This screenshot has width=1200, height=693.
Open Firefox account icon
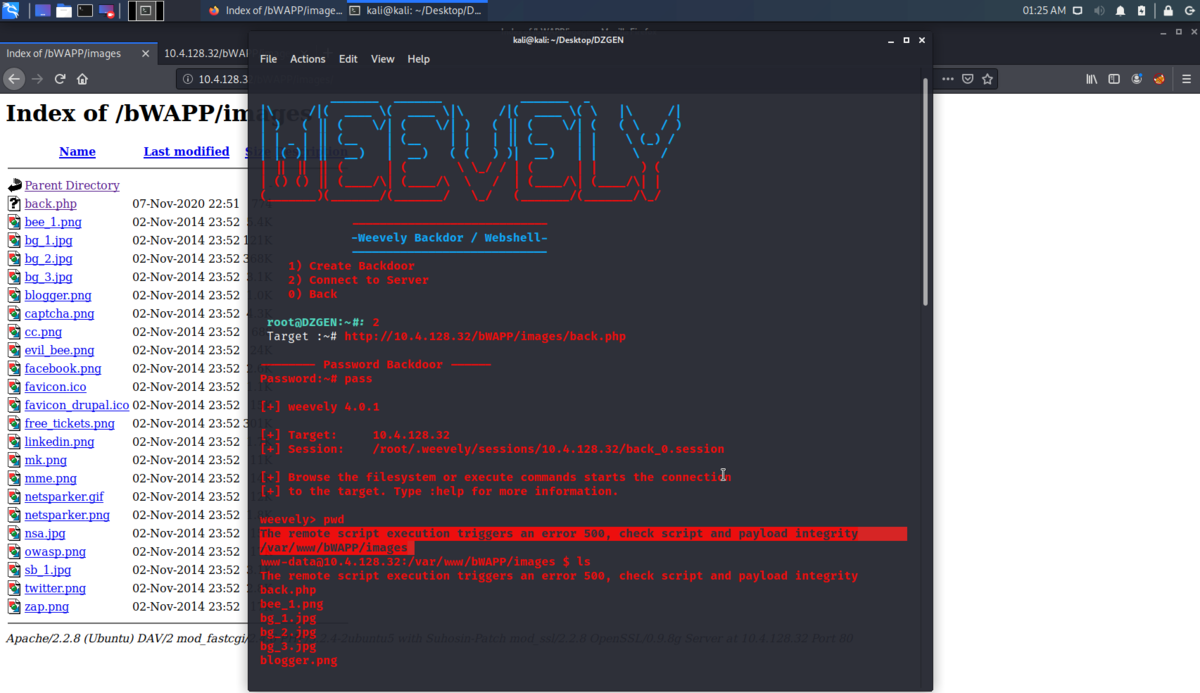[x=1137, y=79]
